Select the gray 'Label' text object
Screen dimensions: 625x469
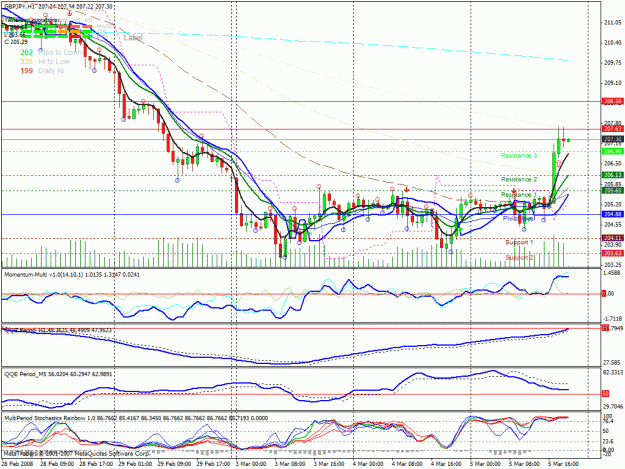coord(133,38)
